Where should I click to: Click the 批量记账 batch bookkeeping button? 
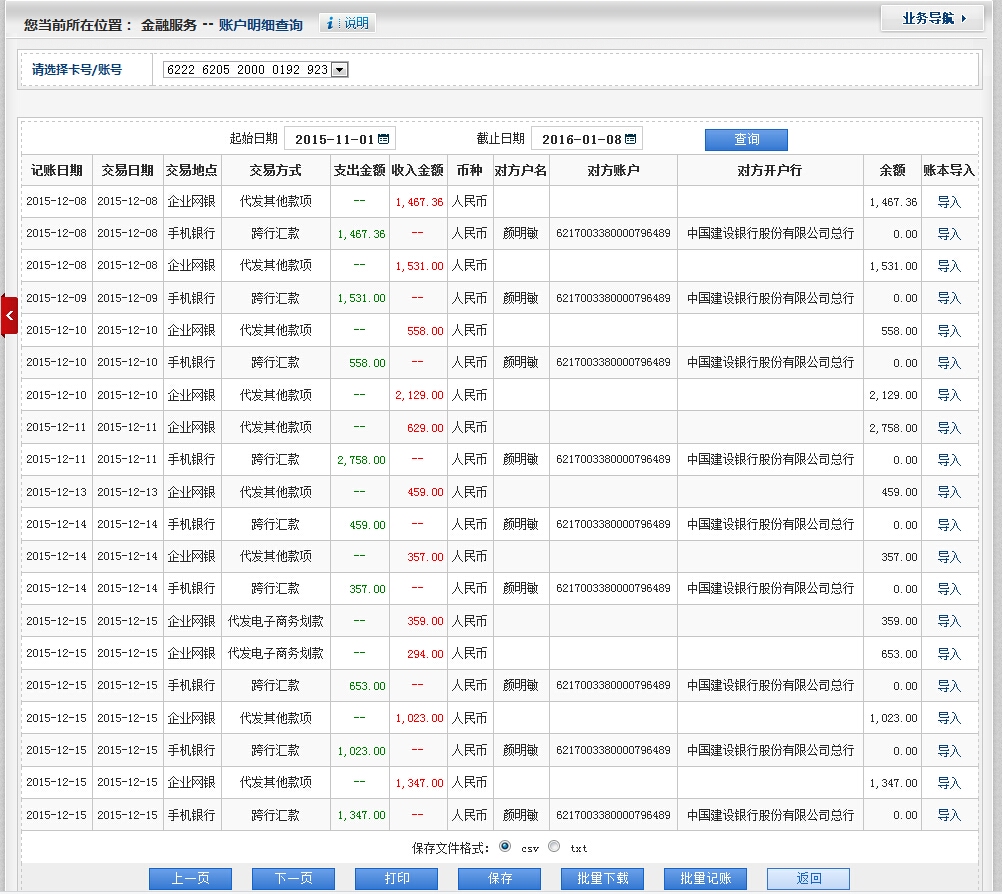click(706, 878)
